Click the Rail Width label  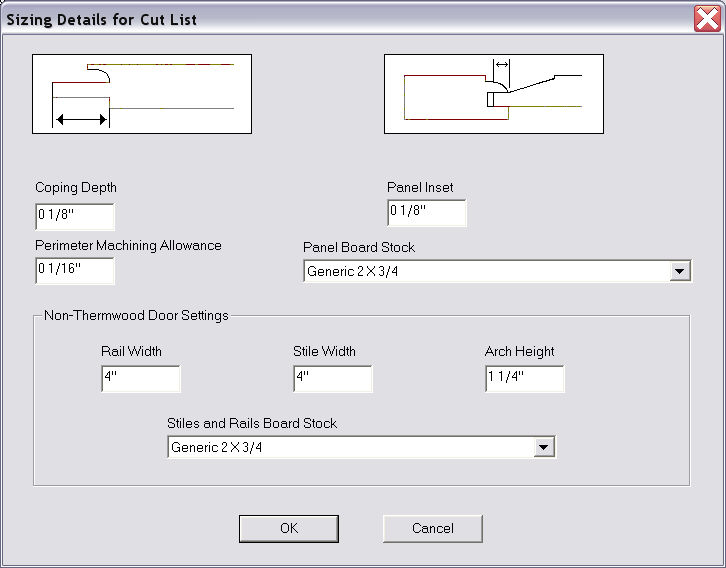click(x=131, y=351)
